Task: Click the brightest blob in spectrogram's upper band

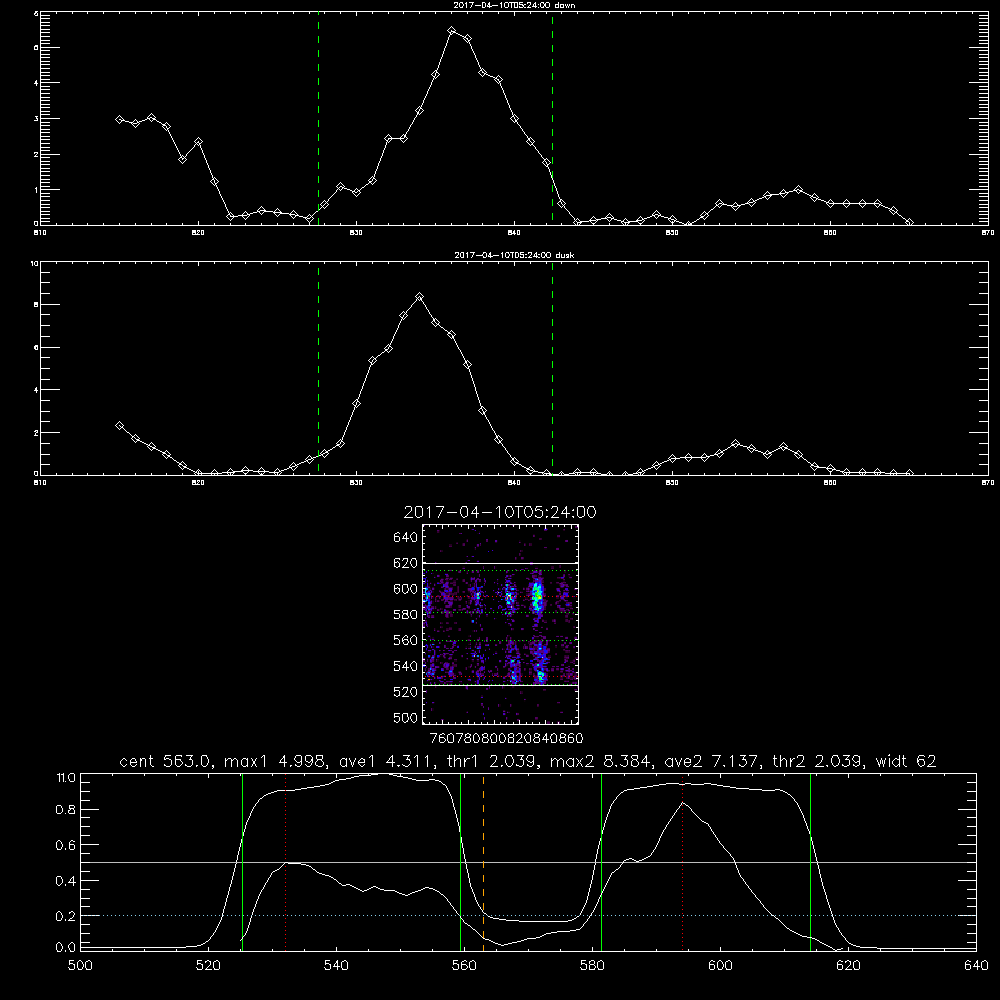Action: pyautogui.click(x=537, y=596)
